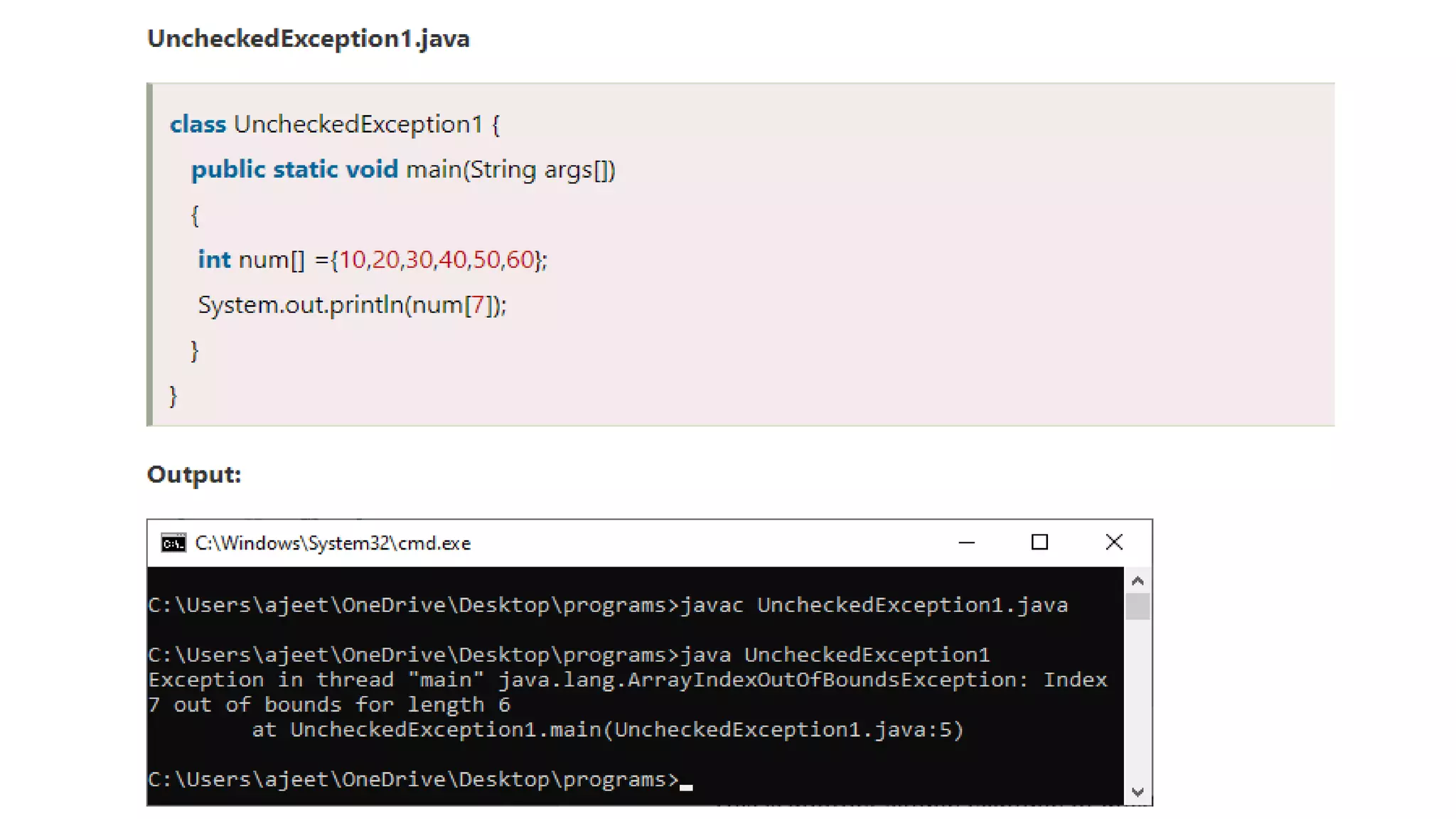
Task: Click 'public static void' keywords in code
Action: point(294,170)
